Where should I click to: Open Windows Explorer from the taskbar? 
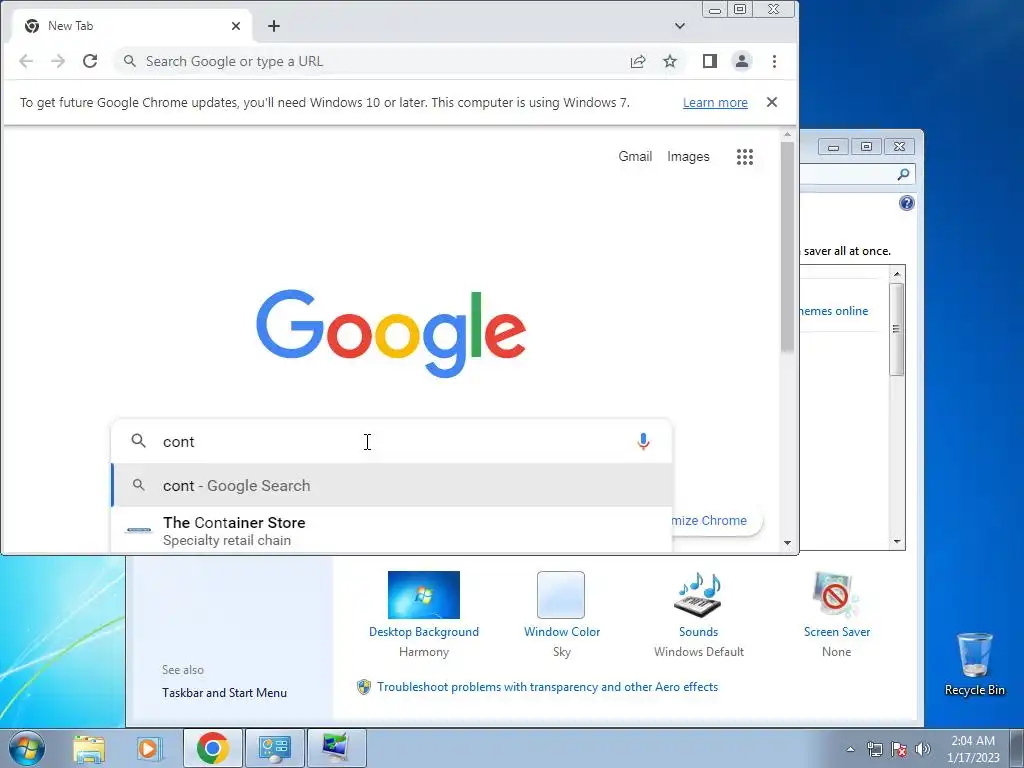coord(89,748)
